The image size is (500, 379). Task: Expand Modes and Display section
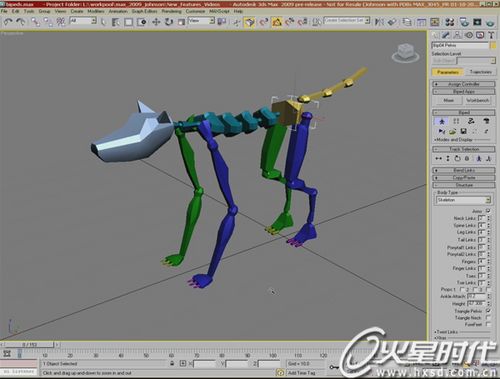[453, 140]
